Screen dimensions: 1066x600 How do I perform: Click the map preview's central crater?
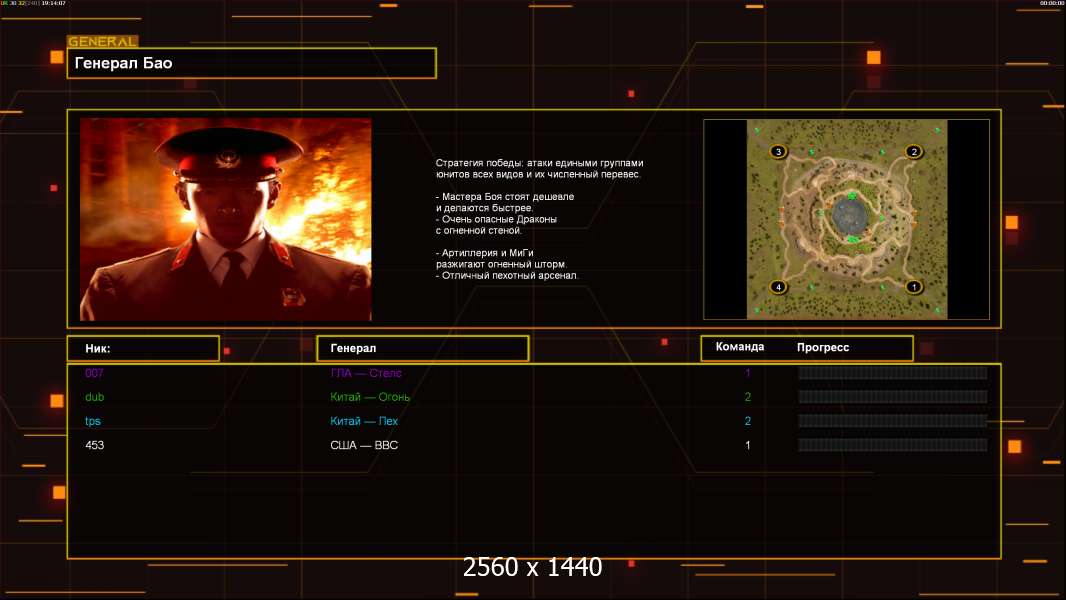click(849, 217)
